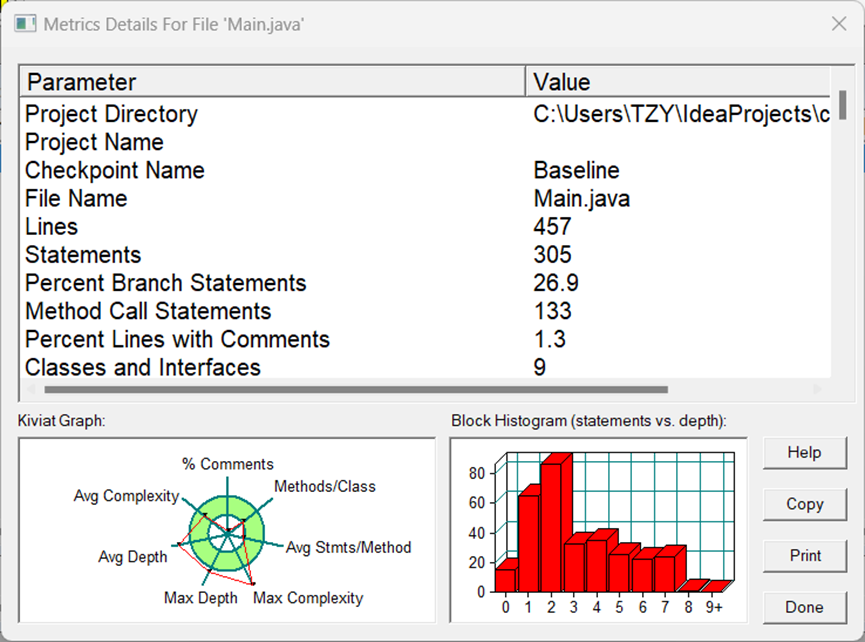This screenshot has height=642, width=865.
Task: Click Done to close the dialog
Action: pos(804,607)
